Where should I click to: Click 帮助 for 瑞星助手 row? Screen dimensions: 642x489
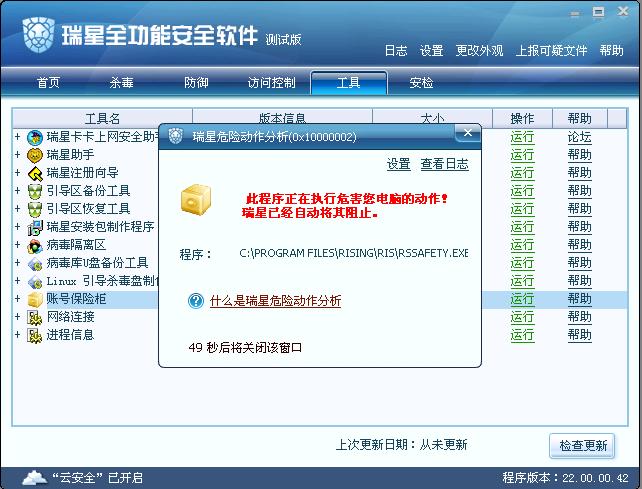click(x=579, y=155)
